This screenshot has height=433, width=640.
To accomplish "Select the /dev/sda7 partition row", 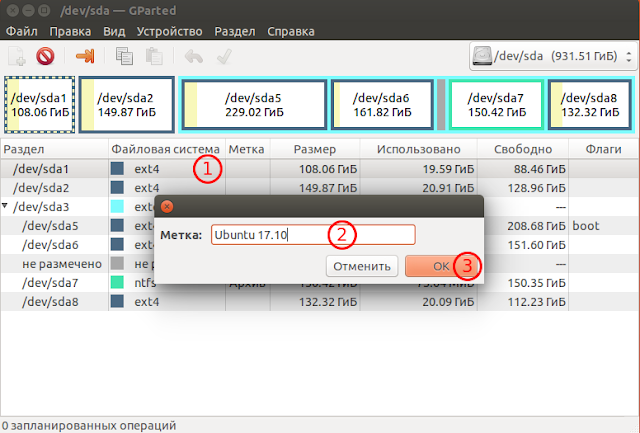I will click(320, 283).
